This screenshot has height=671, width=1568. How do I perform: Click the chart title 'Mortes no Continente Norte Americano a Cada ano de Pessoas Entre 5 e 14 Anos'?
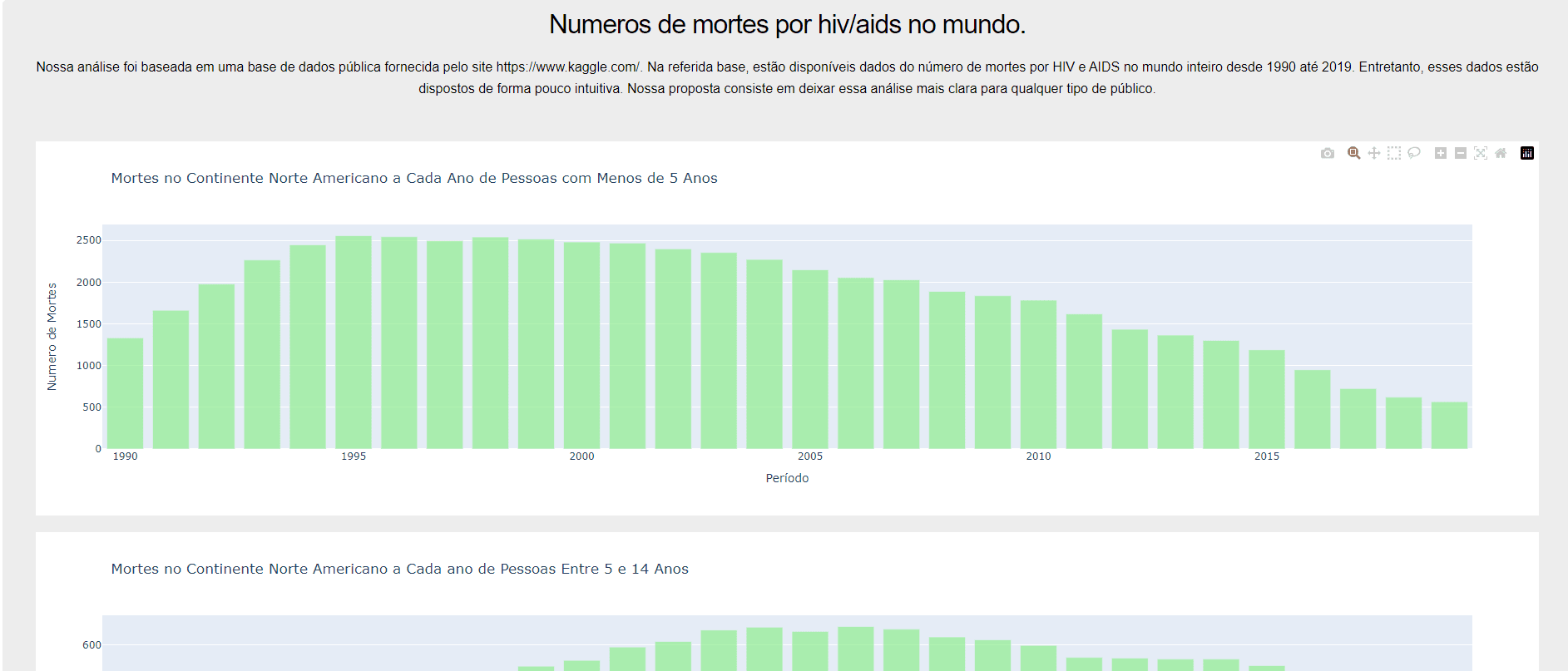[x=400, y=569]
